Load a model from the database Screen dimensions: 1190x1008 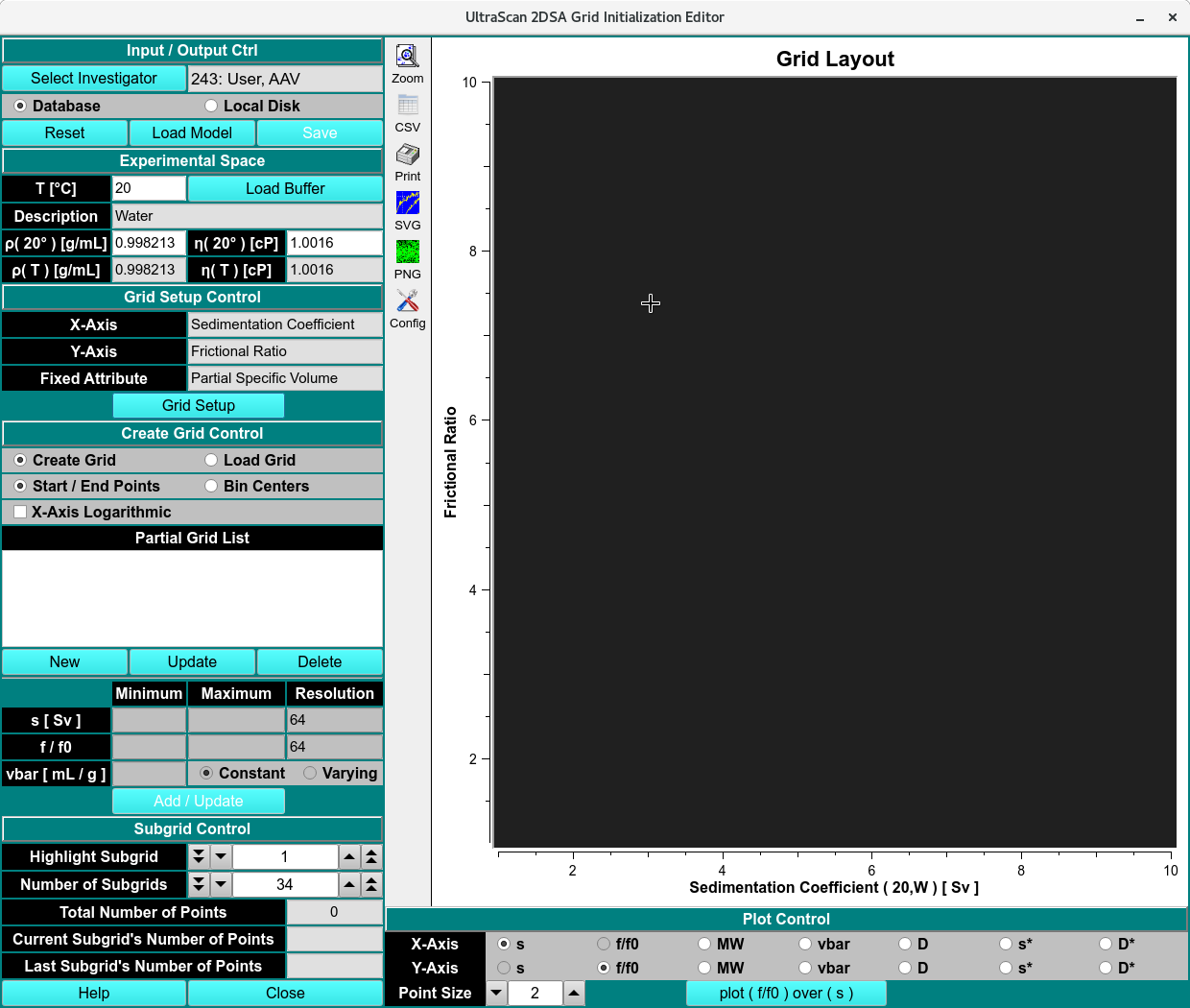click(x=192, y=132)
